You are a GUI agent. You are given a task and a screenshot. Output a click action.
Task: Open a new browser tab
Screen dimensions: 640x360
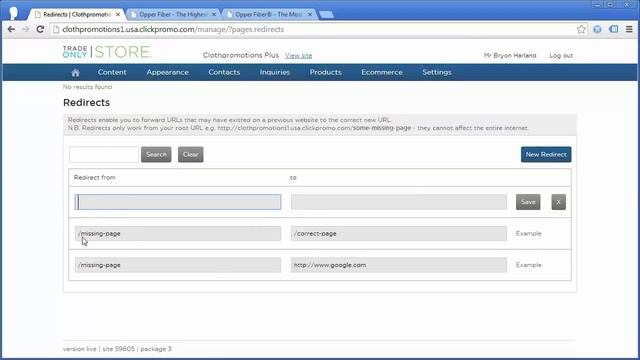click(x=326, y=15)
